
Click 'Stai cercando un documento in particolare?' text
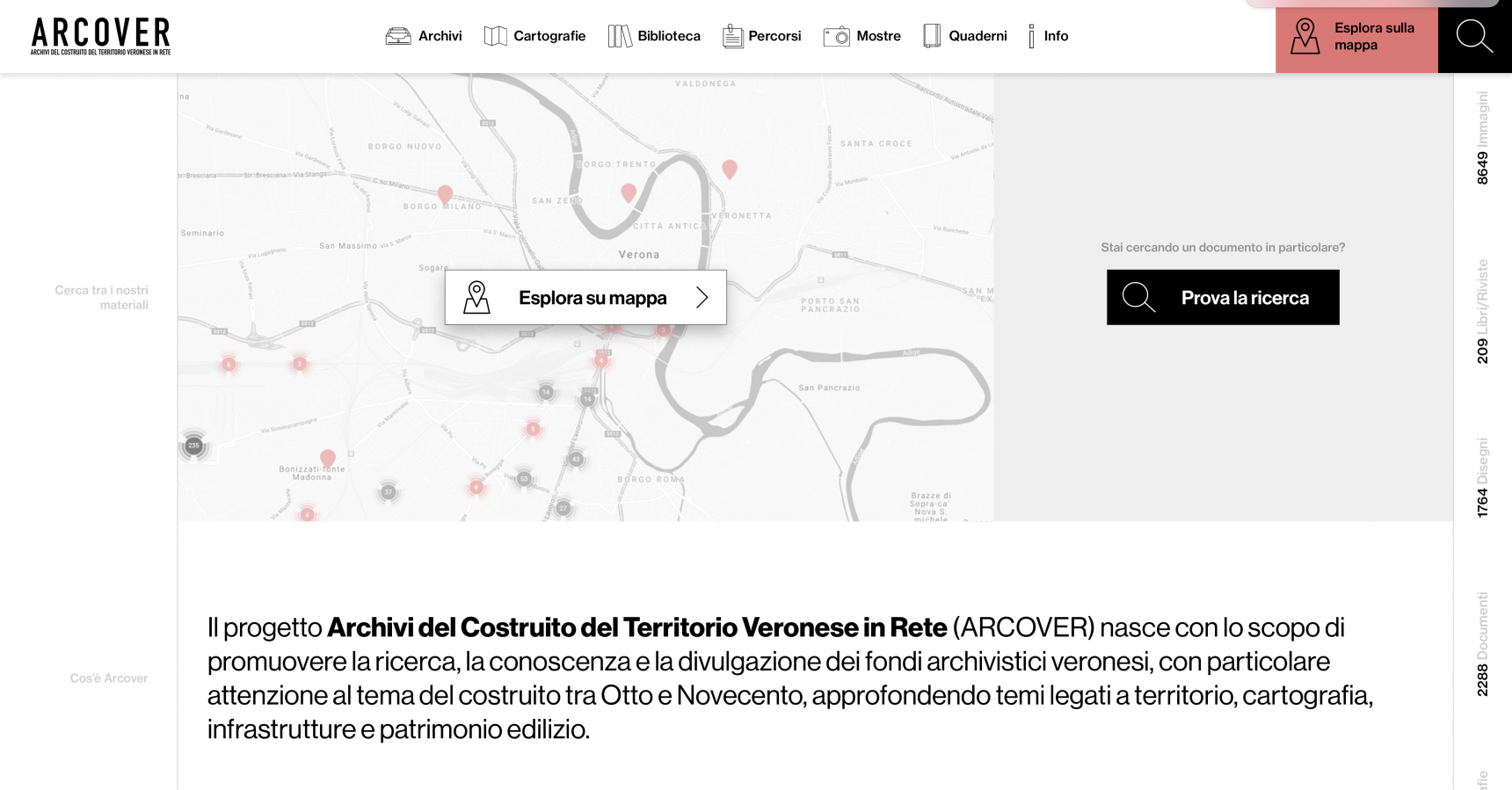point(1223,248)
